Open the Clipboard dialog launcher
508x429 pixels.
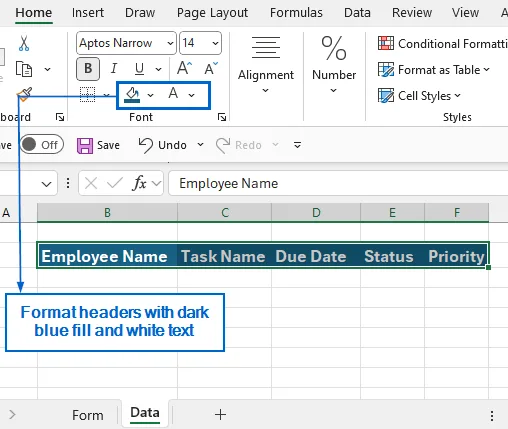pos(60,117)
